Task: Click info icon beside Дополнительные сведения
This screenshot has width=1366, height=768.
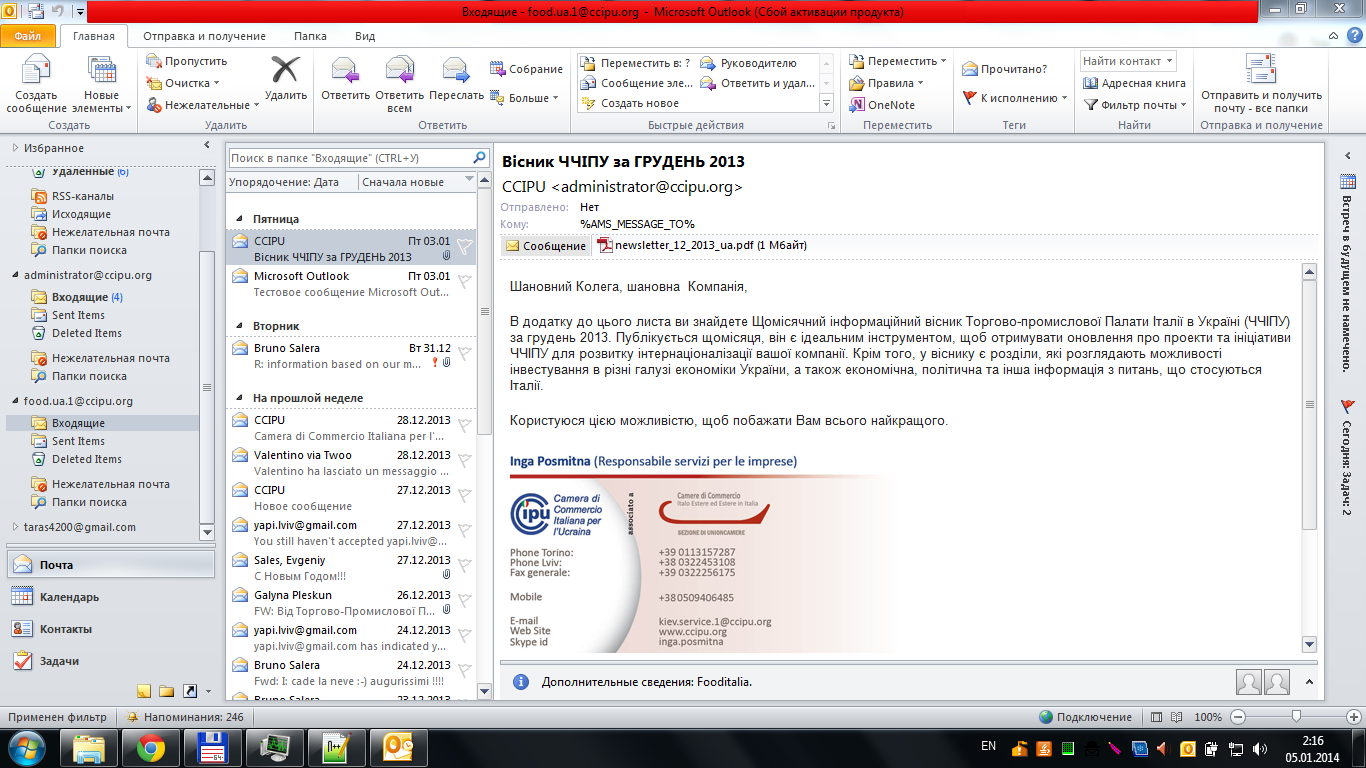Action: click(520, 682)
